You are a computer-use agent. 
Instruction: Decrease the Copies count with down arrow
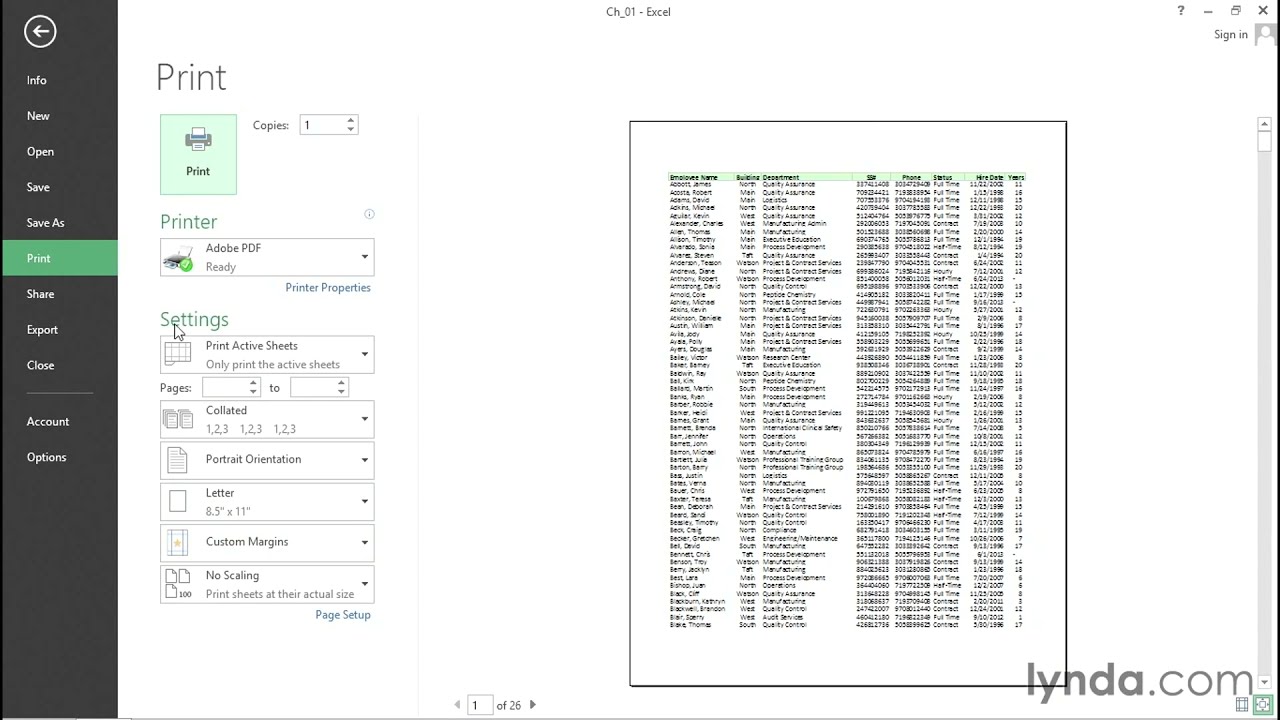pos(350,130)
